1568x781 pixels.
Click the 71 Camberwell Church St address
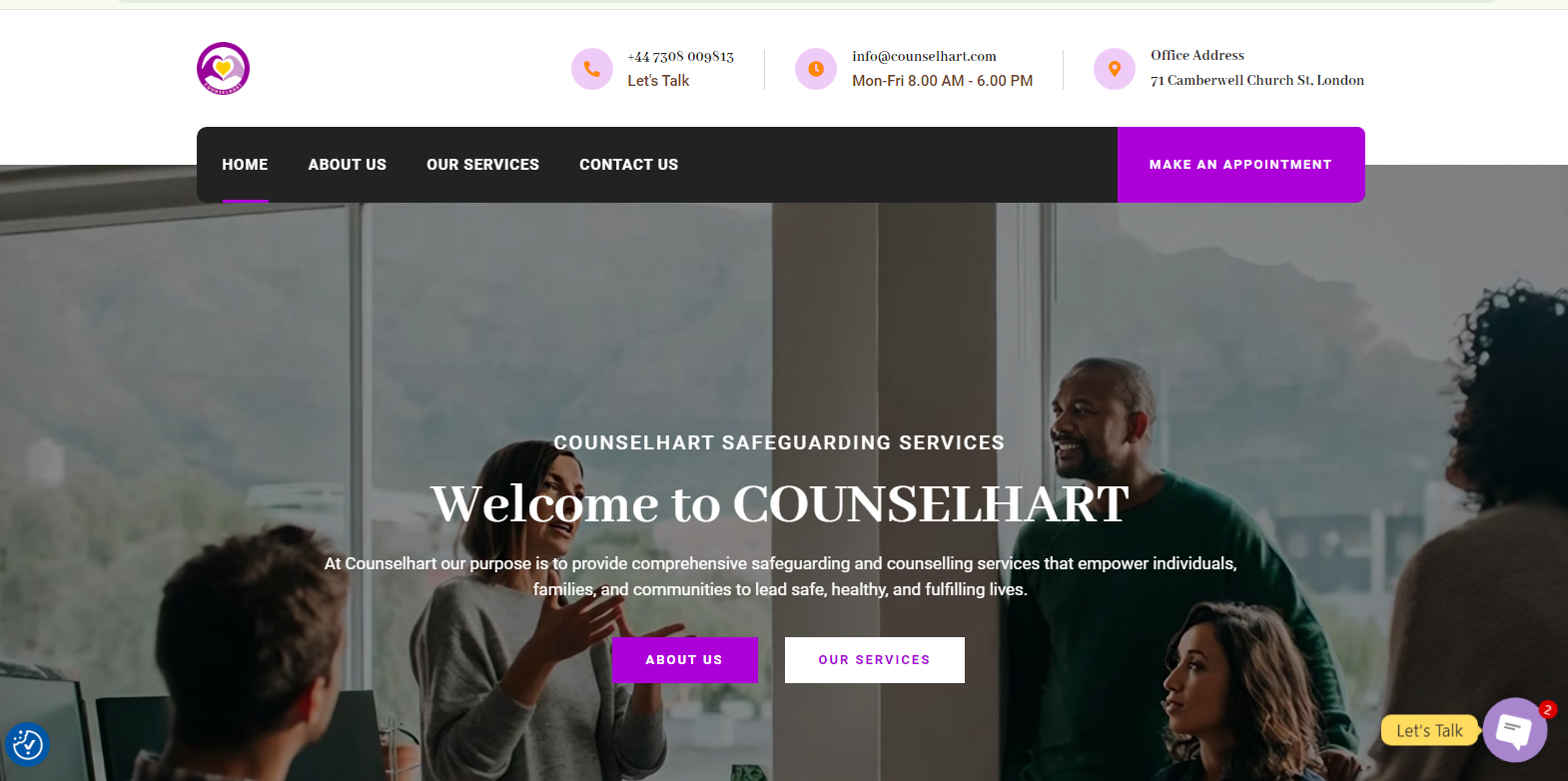click(x=1257, y=80)
